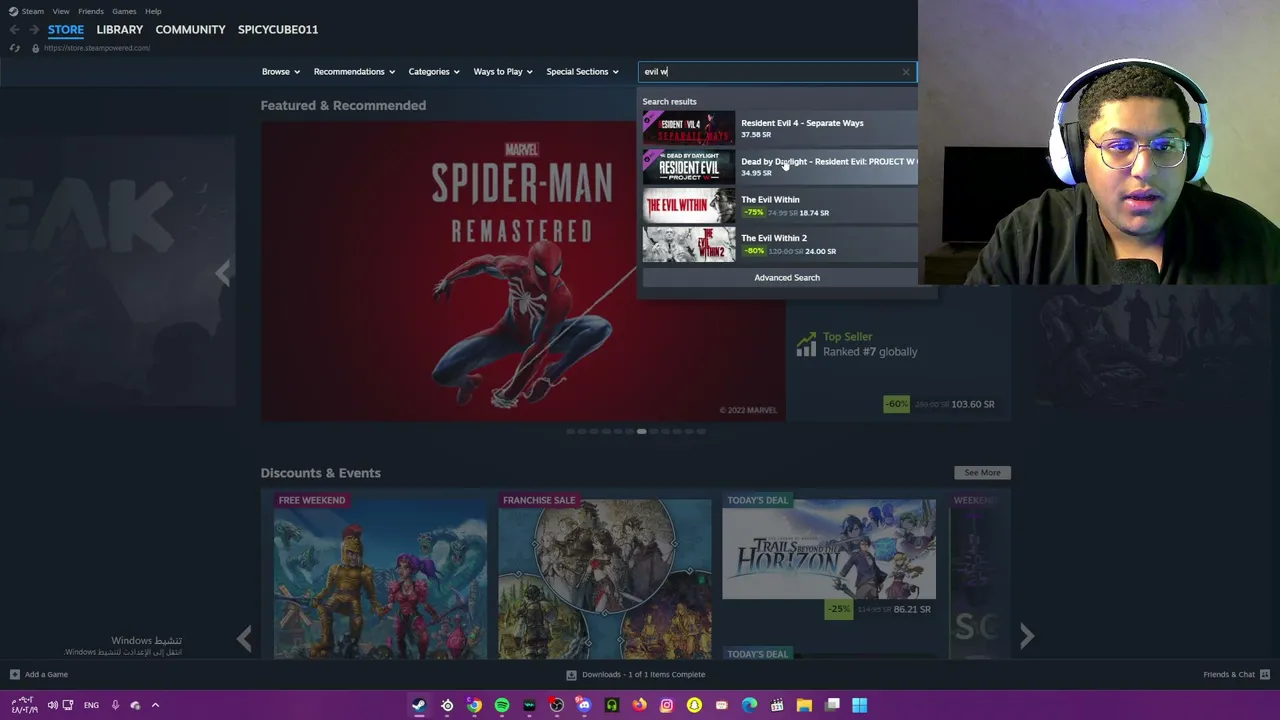Click the highlighted featured carousel page dot
The width and height of the screenshot is (1280, 720).
click(x=641, y=431)
